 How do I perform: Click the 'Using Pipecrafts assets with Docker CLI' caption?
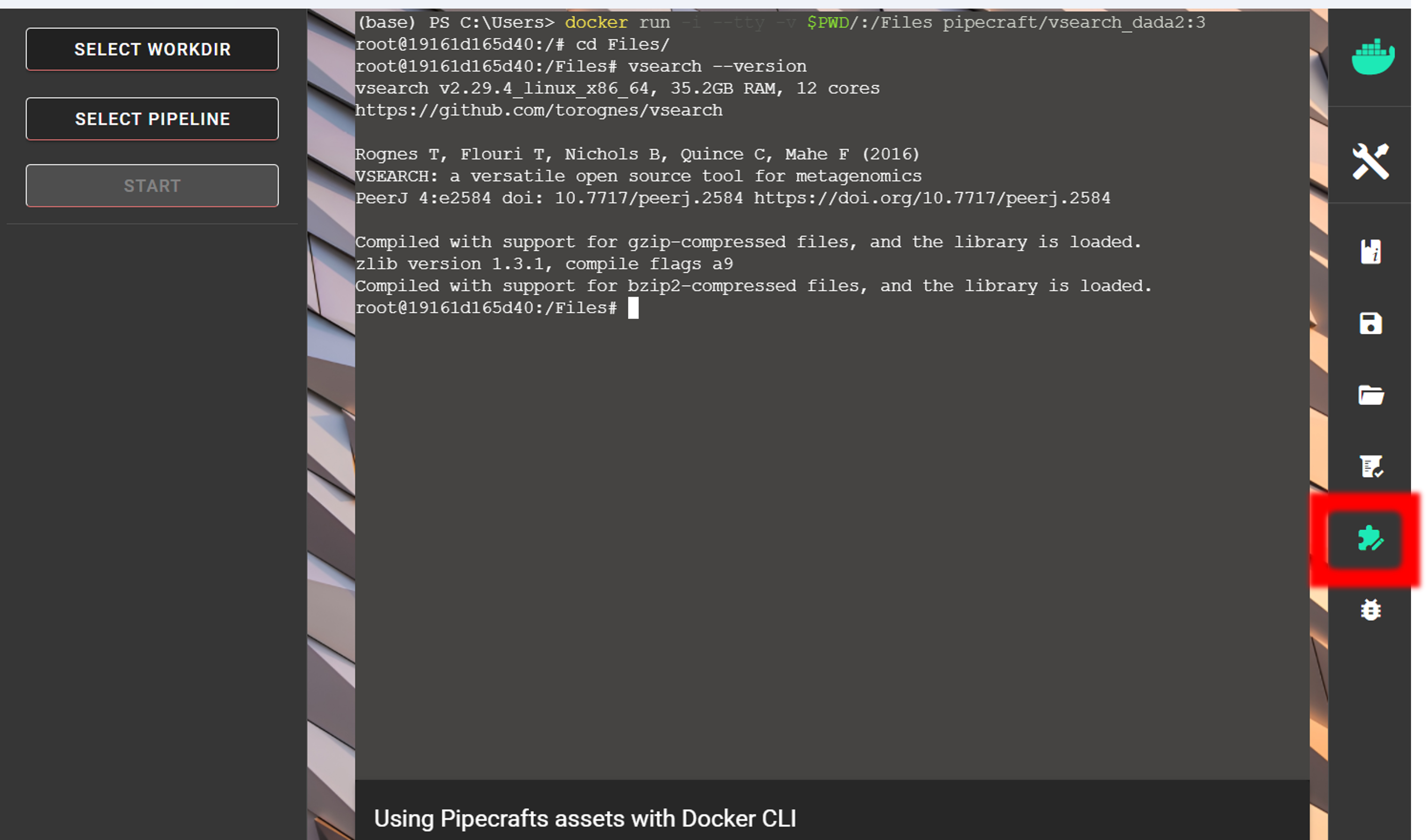[585, 819]
